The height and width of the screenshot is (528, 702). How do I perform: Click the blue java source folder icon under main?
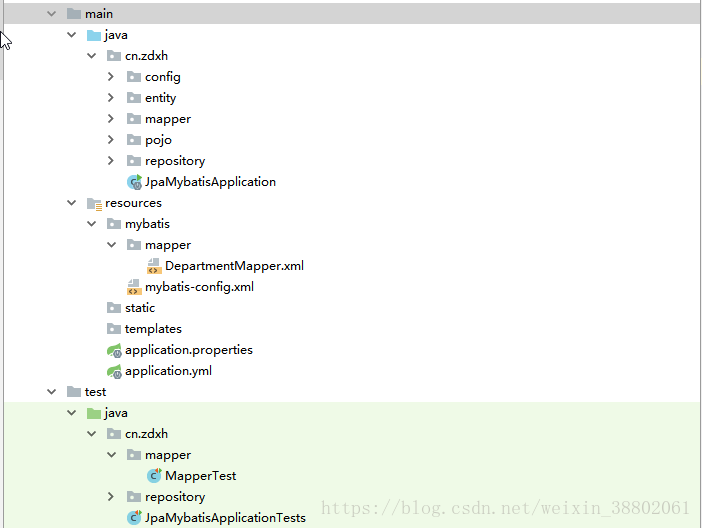click(x=94, y=35)
